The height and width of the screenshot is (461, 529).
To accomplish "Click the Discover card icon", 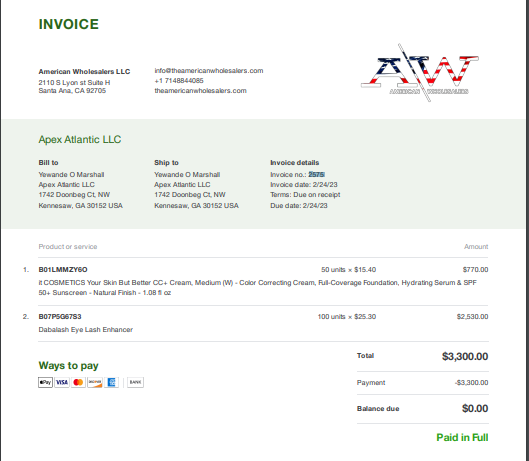I will 95,382.
